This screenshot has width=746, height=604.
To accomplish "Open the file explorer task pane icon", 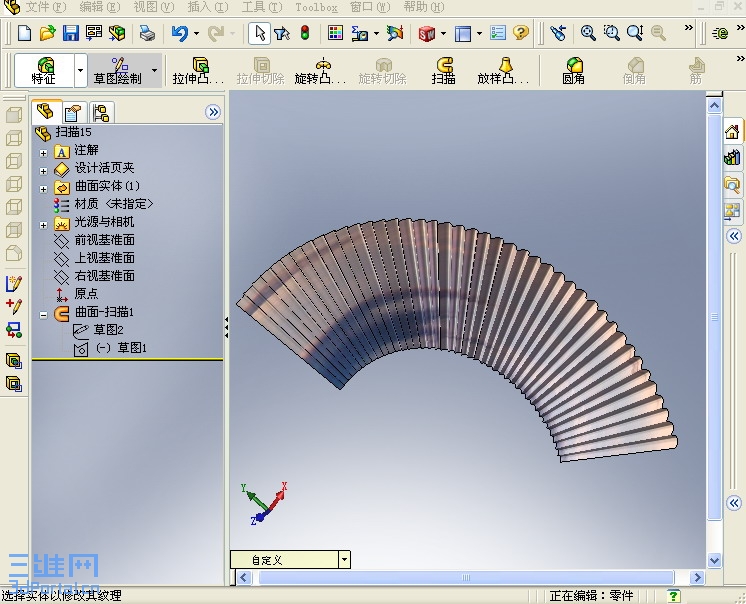I will pos(732,184).
